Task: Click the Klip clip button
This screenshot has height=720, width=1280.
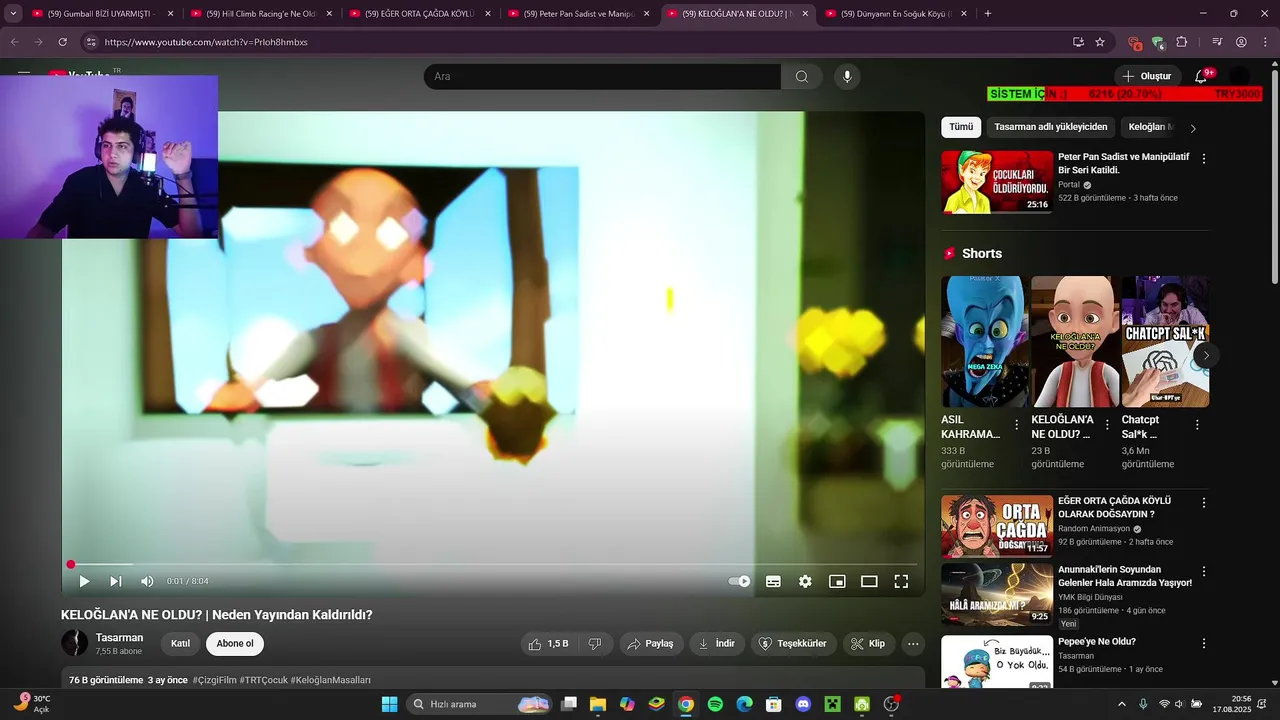Action: pos(869,644)
